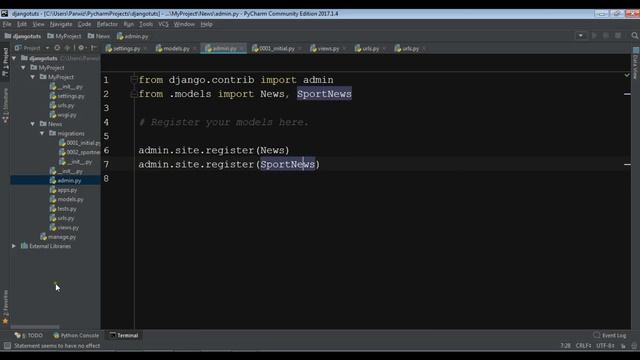Image resolution: width=640 pixels, height=360 pixels.
Task: Open the TODO tool window
Action: 29,336
